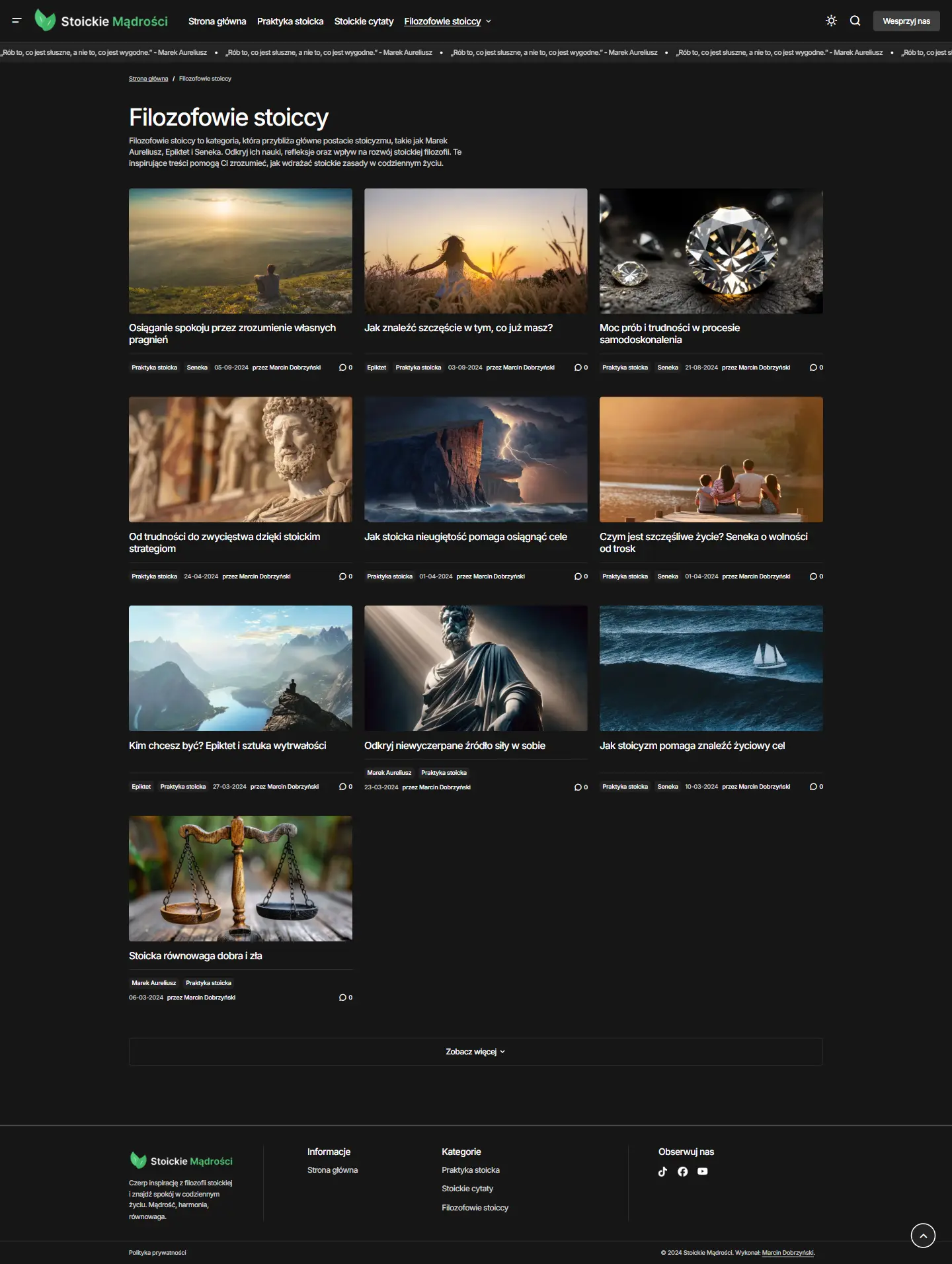The image size is (952, 1264).
Task: Open the Polityka prywatności footer link
Action: click(x=157, y=1253)
